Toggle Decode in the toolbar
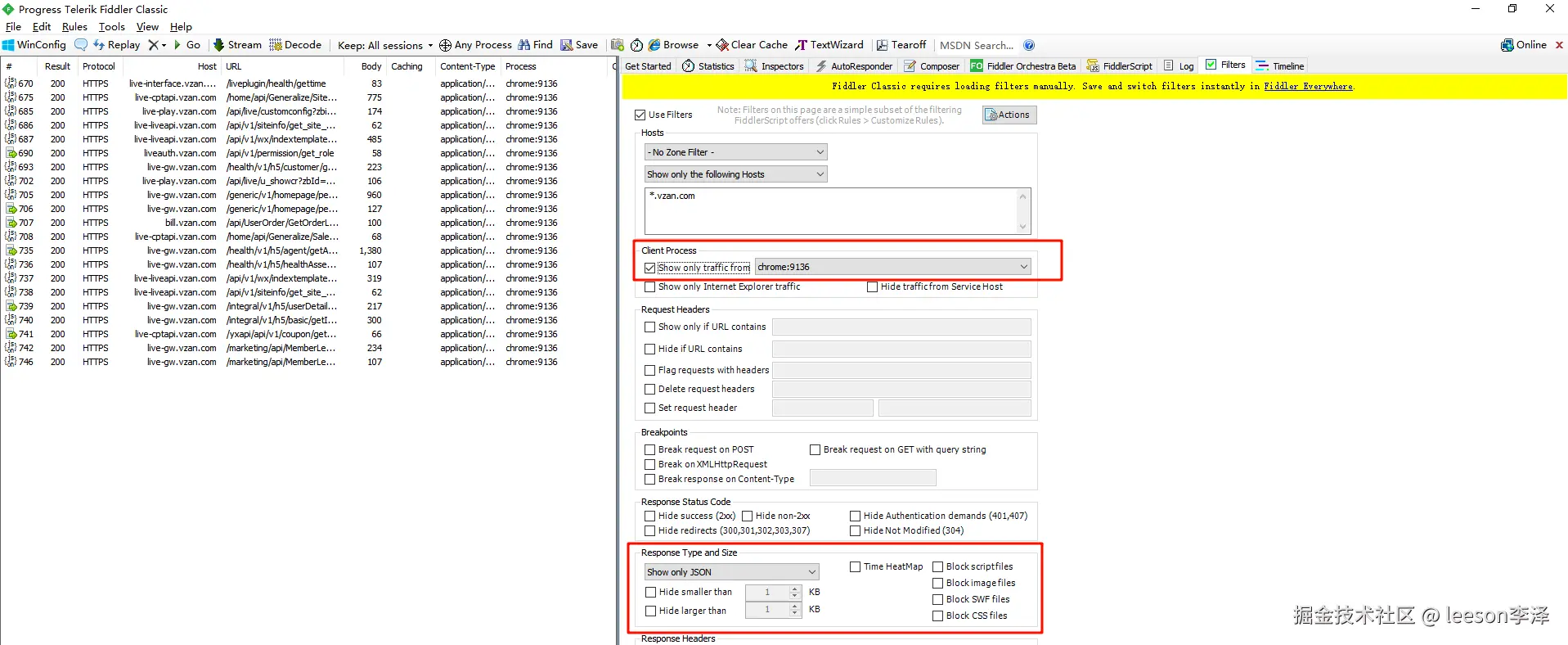The image size is (1568, 645). tap(295, 45)
